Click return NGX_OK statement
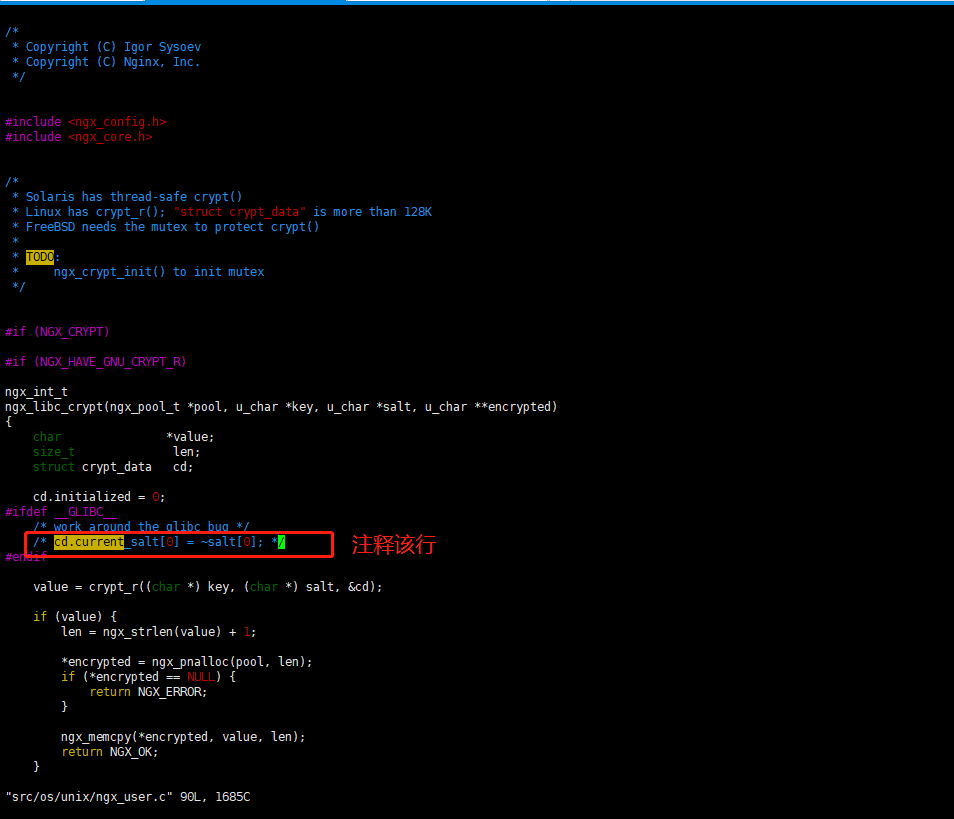 pos(109,752)
